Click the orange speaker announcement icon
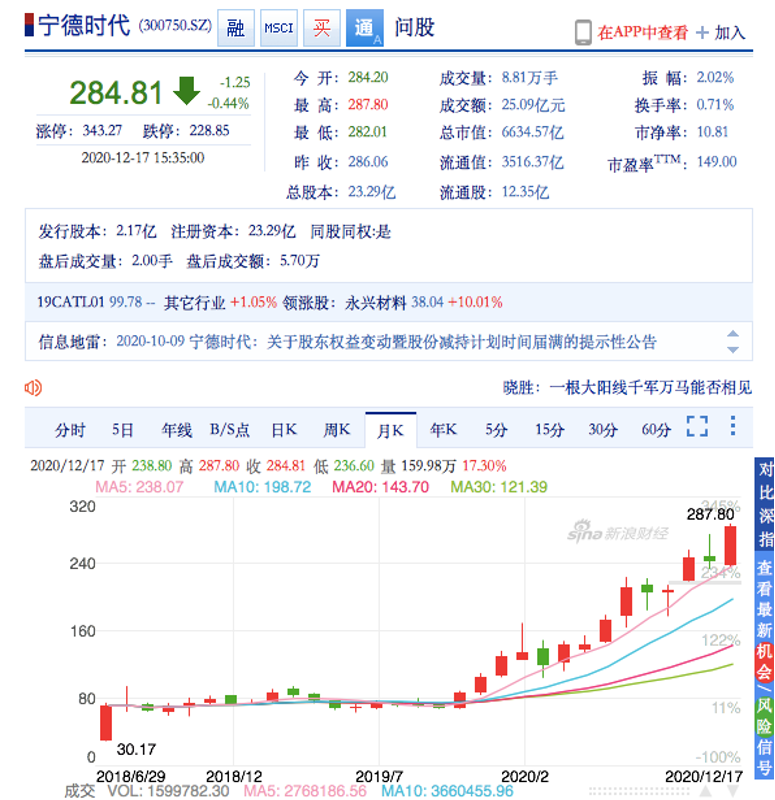775x800 pixels. pyautogui.click(x=33, y=388)
